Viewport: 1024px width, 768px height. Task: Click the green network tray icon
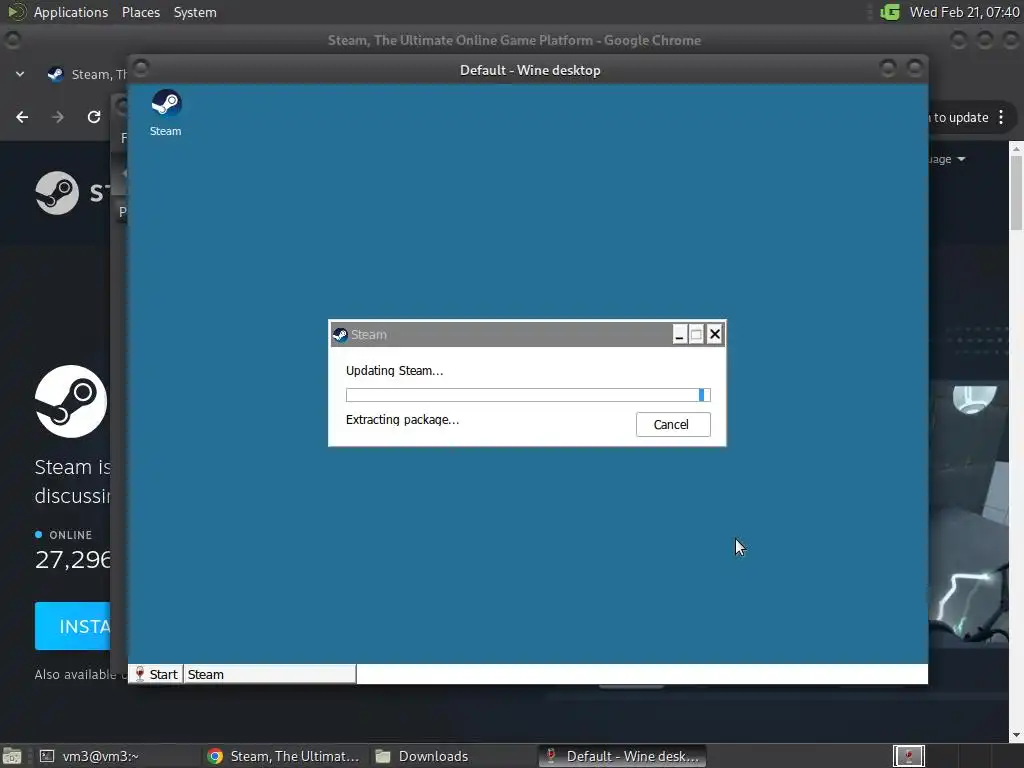click(x=889, y=12)
